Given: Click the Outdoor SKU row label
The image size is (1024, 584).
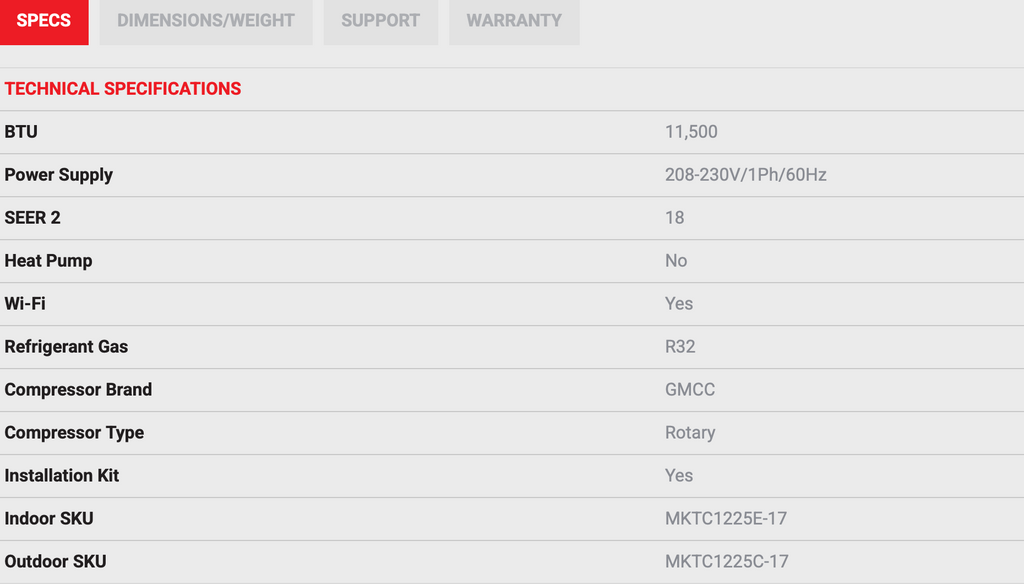Looking at the screenshot, I should (56, 561).
